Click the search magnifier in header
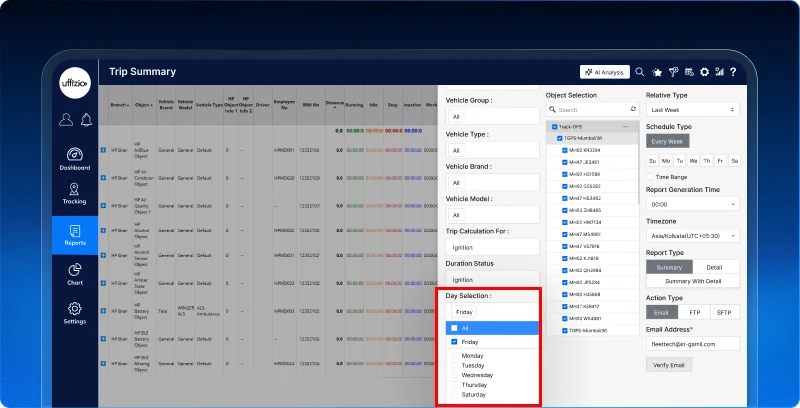Screen dimensions: 800x408 tap(640, 72)
